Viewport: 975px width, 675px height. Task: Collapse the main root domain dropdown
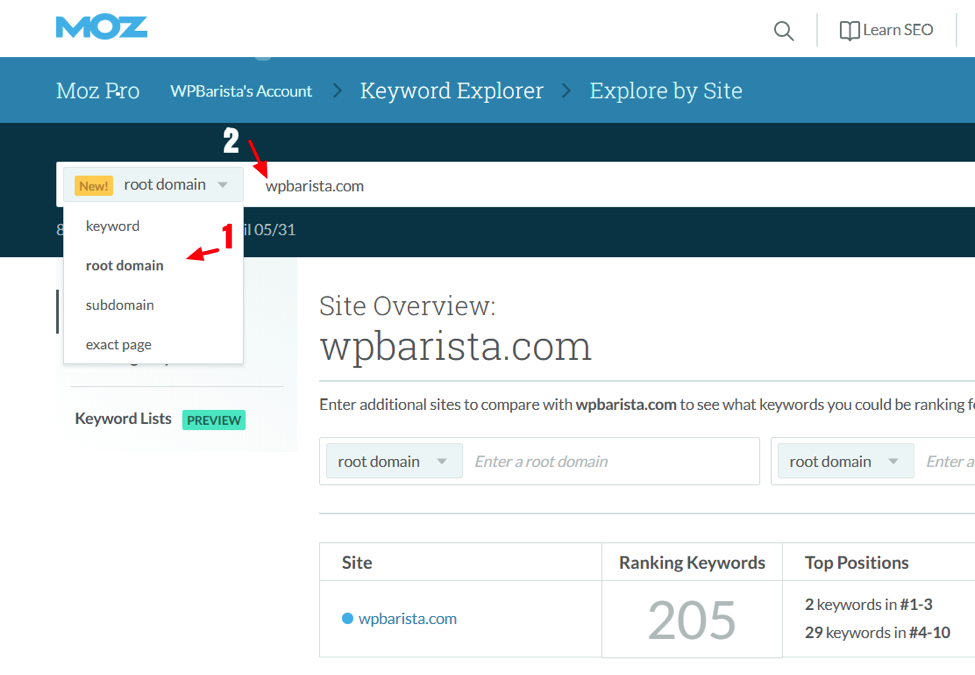pyautogui.click(x=222, y=185)
